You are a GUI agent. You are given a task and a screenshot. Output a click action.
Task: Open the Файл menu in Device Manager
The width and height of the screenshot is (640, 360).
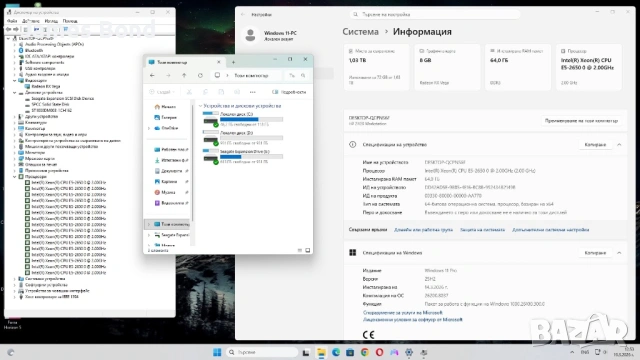coord(12,21)
